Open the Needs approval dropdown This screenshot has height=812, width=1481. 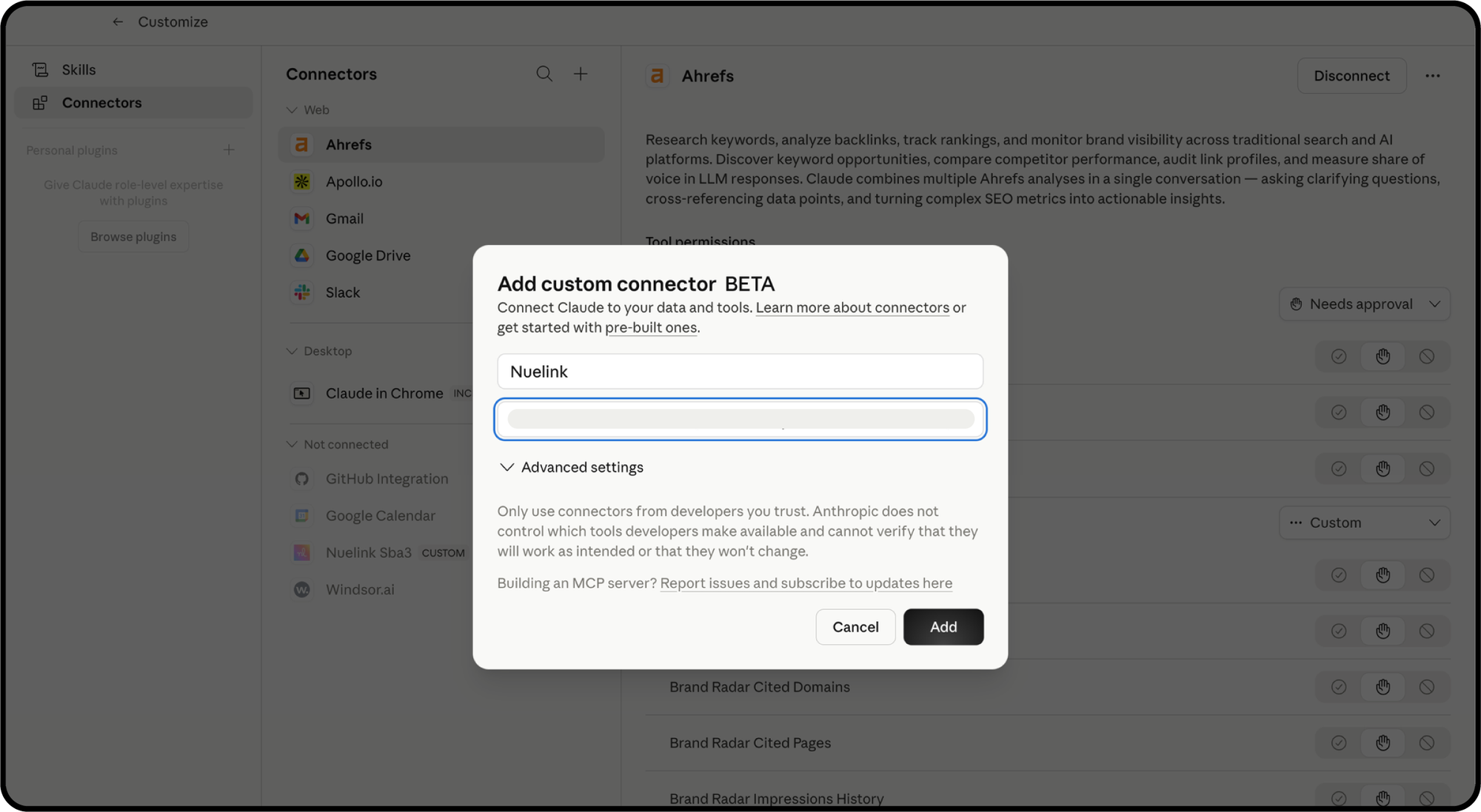(x=1364, y=304)
